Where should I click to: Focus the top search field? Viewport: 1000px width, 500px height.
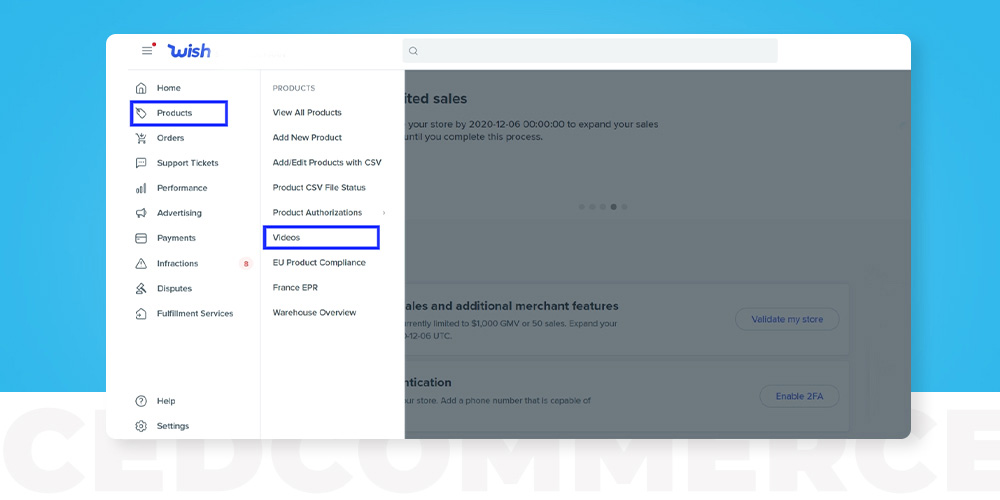[x=590, y=51]
